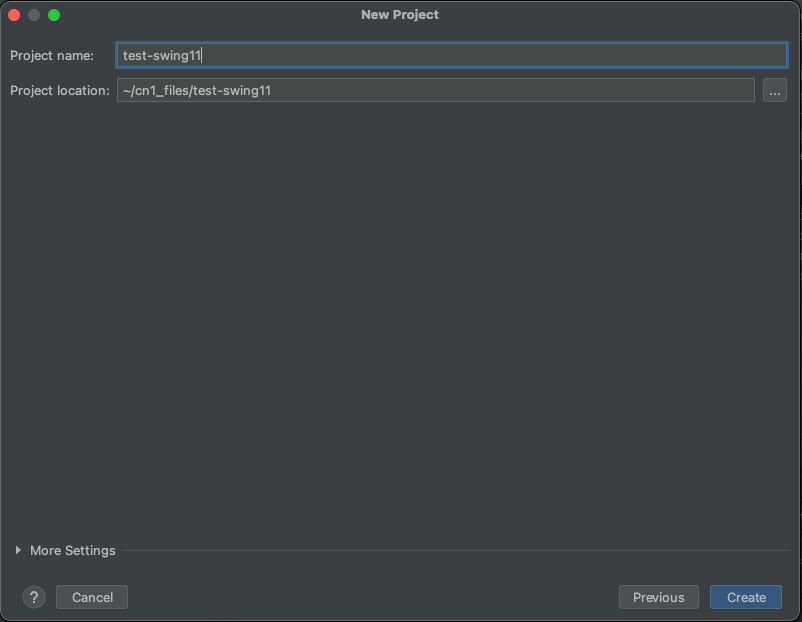This screenshot has height=622, width=802.
Task: Expand the More Settings section
Action: click(18, 550)
